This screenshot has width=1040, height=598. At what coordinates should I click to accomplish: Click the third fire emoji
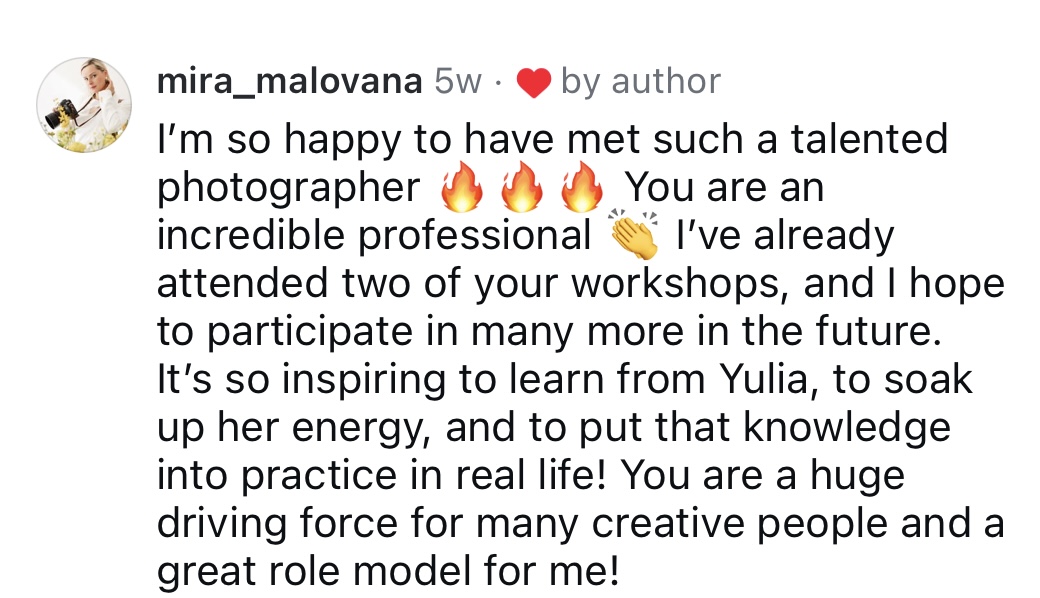pos(581,188)
